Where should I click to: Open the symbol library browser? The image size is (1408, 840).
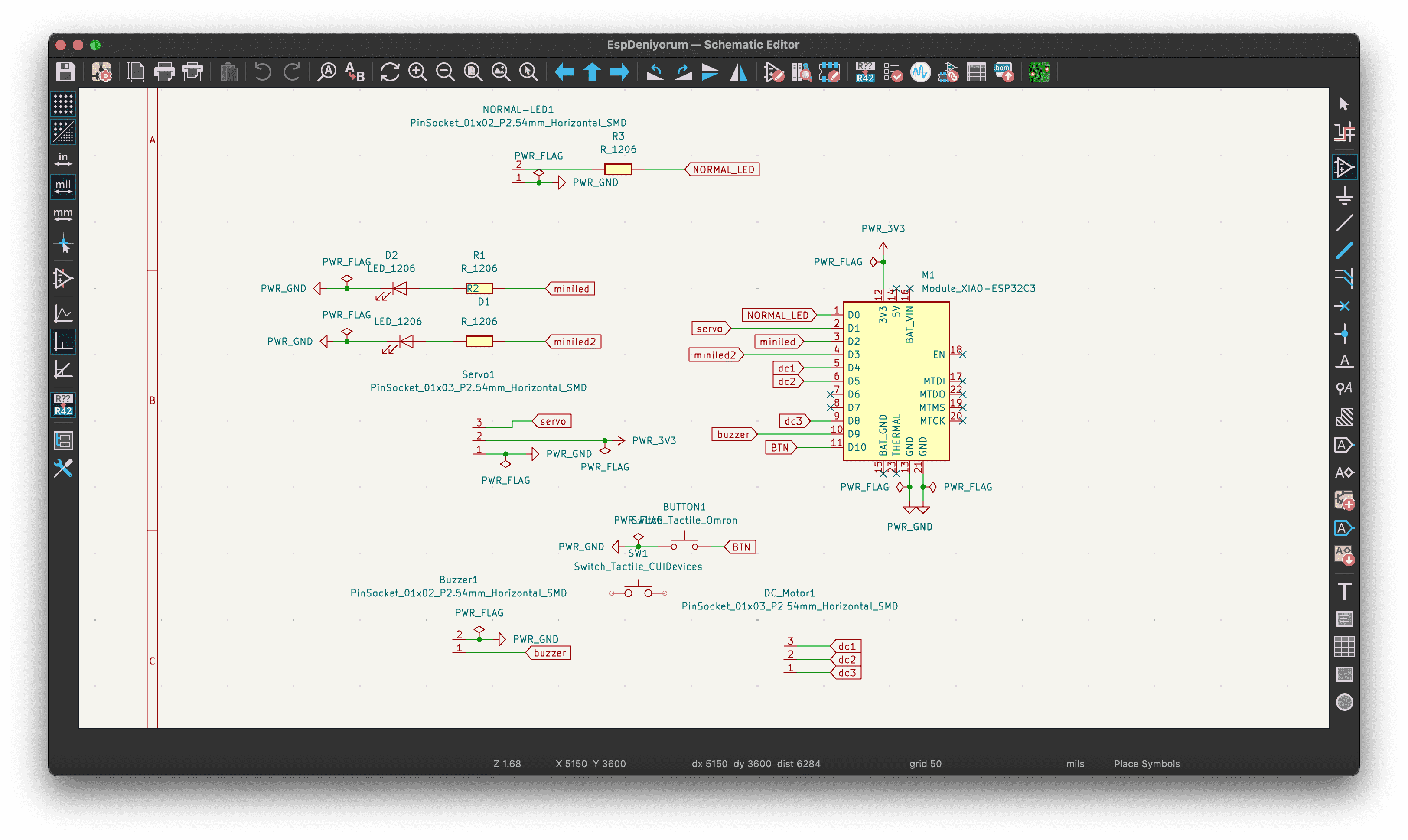[802, 72]
